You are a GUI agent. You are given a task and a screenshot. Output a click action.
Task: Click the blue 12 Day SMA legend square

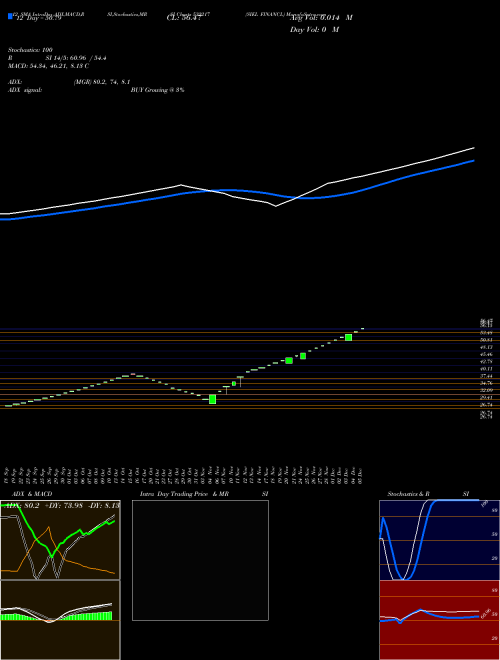click(10, 17)
